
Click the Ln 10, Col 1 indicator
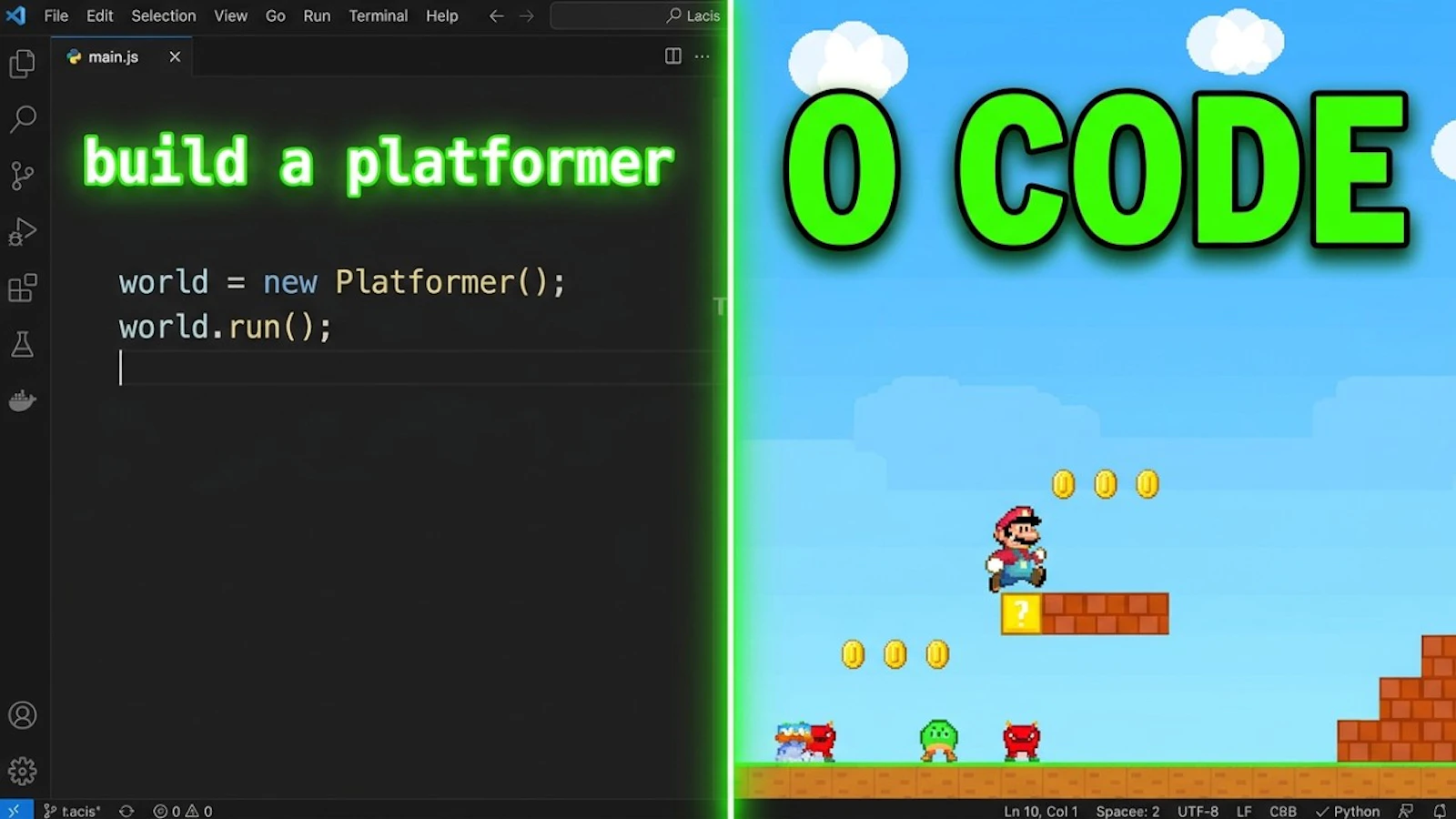[1041, 811]
